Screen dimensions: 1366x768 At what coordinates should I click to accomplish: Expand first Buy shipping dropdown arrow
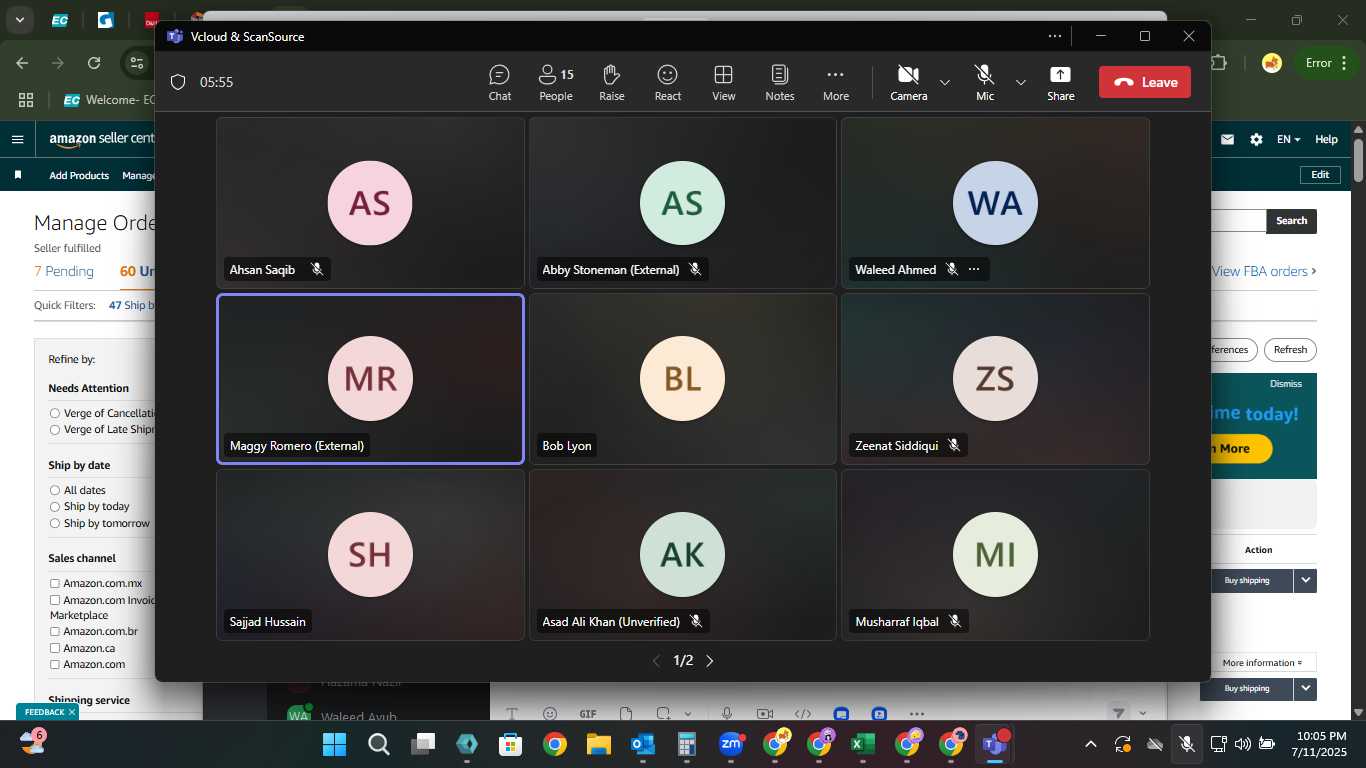point(1305,581)
